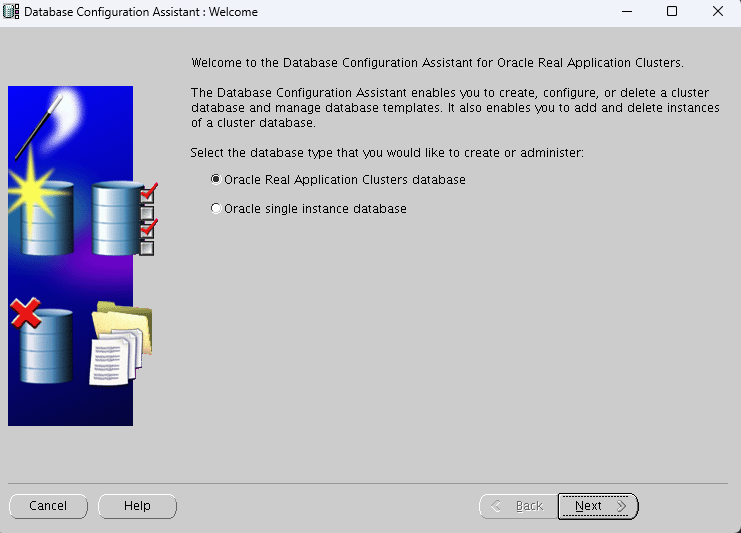Click the Next button
Viewport: 741px width, 533px height.
598,506
